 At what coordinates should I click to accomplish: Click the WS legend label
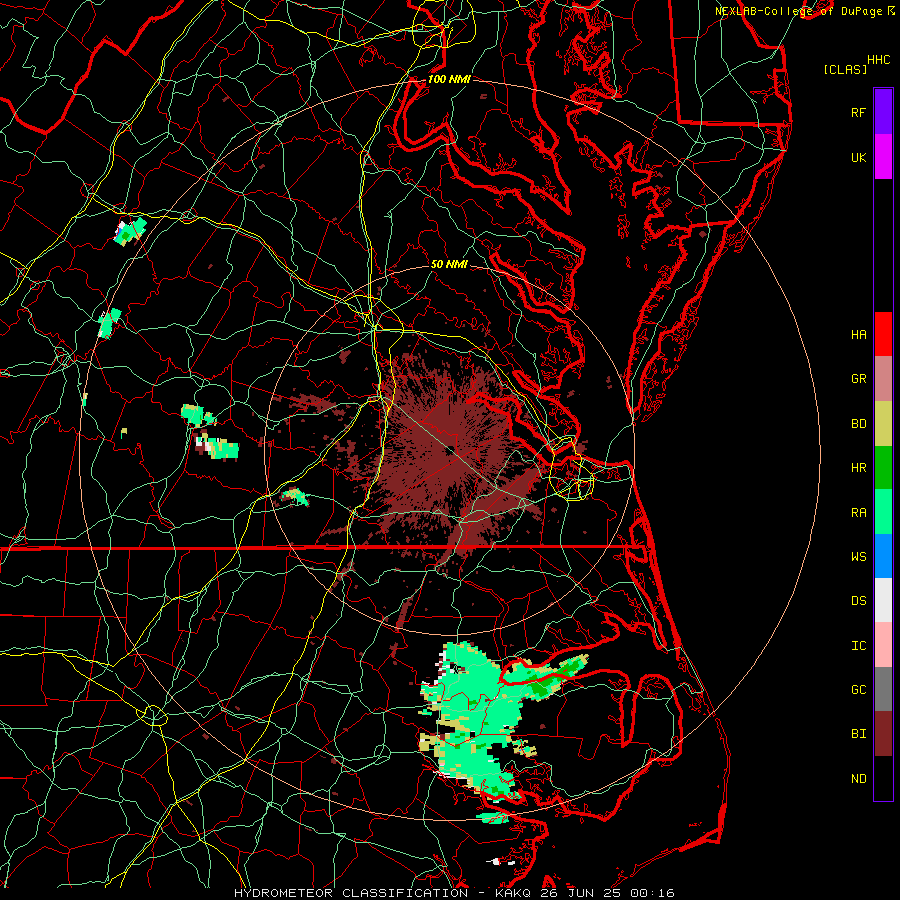click(x=859, y=557)
